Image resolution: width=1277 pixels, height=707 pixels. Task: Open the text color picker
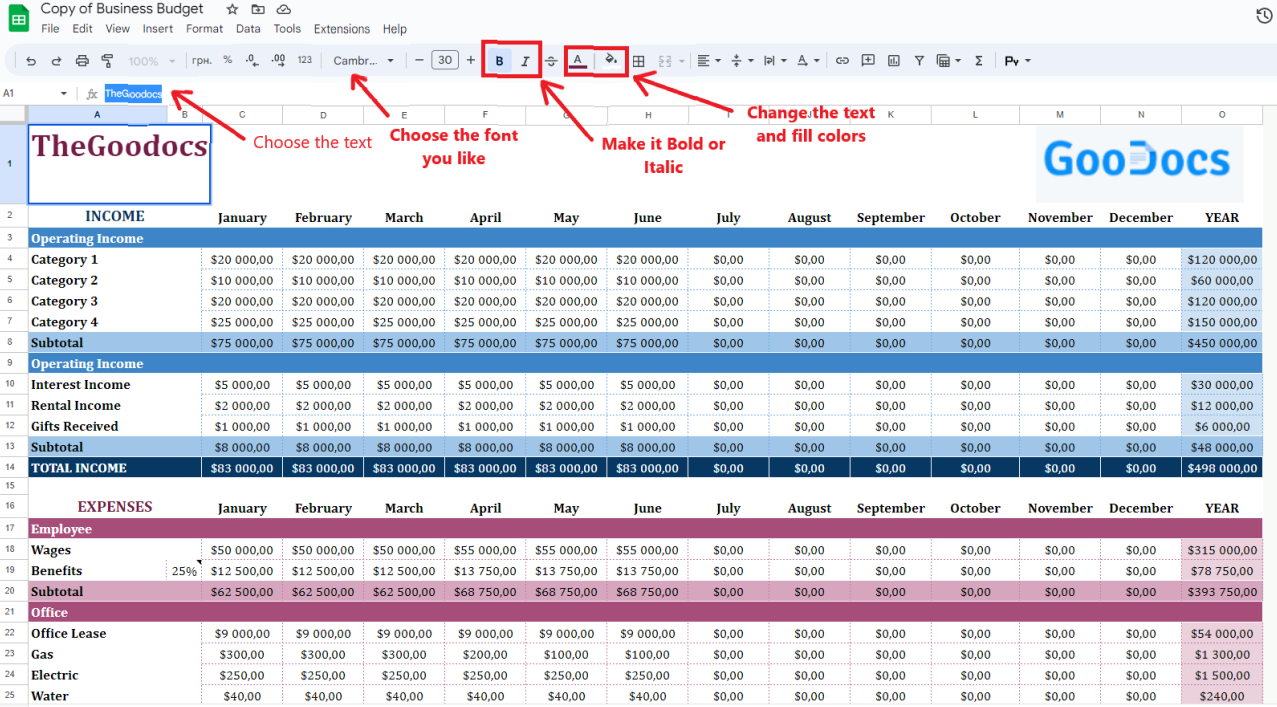click(x=578, y=61)
